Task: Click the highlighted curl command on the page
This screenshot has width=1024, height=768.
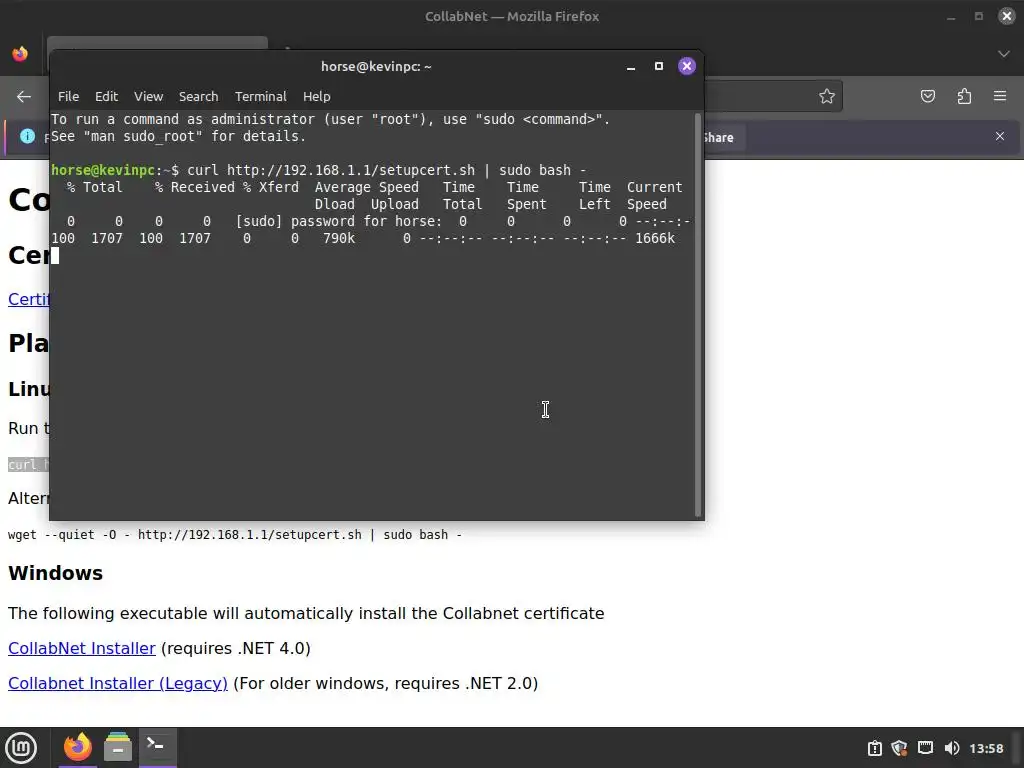Action: tap(29, 465)
